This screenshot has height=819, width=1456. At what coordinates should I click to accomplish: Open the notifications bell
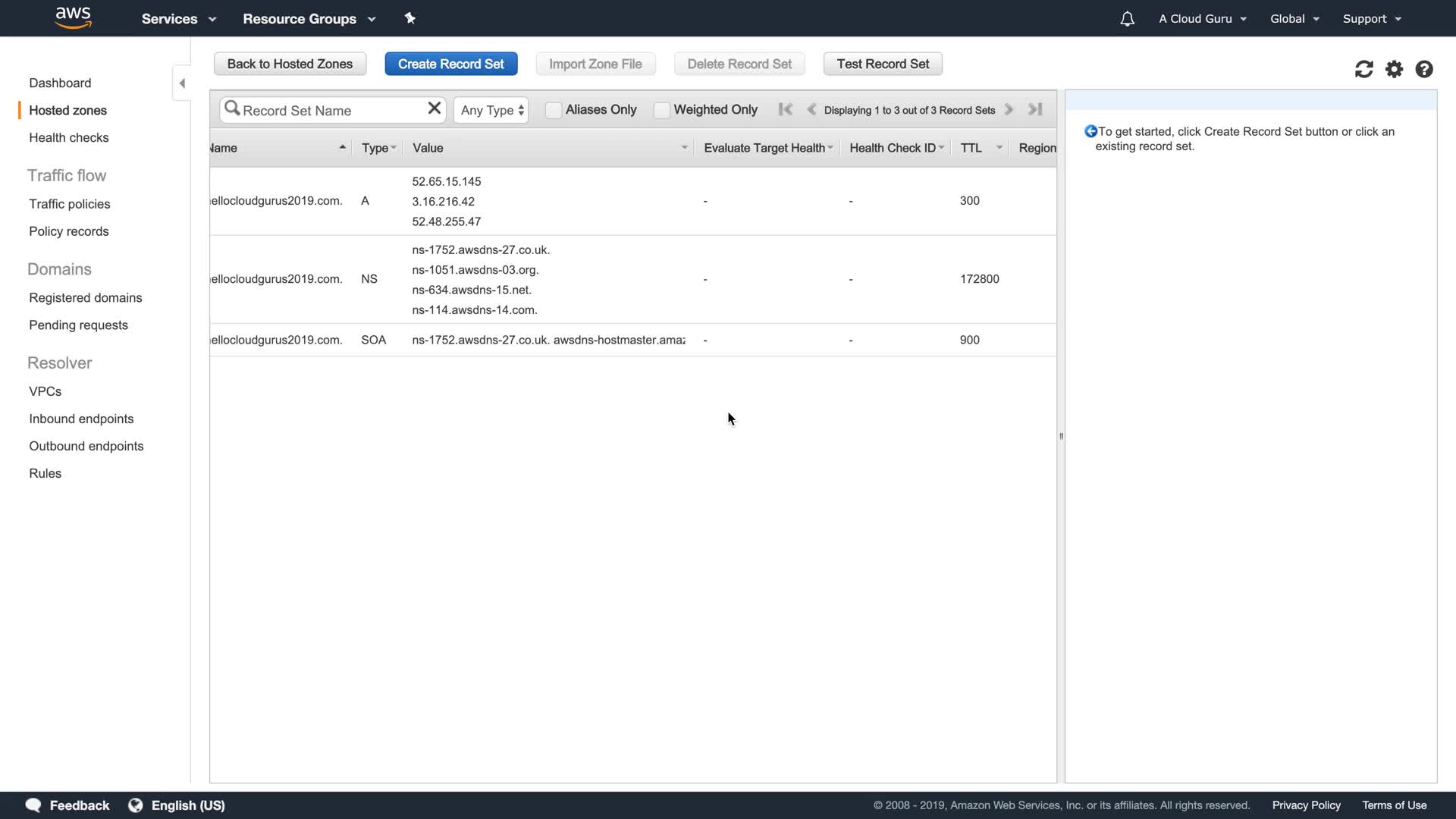[1127, 19]
